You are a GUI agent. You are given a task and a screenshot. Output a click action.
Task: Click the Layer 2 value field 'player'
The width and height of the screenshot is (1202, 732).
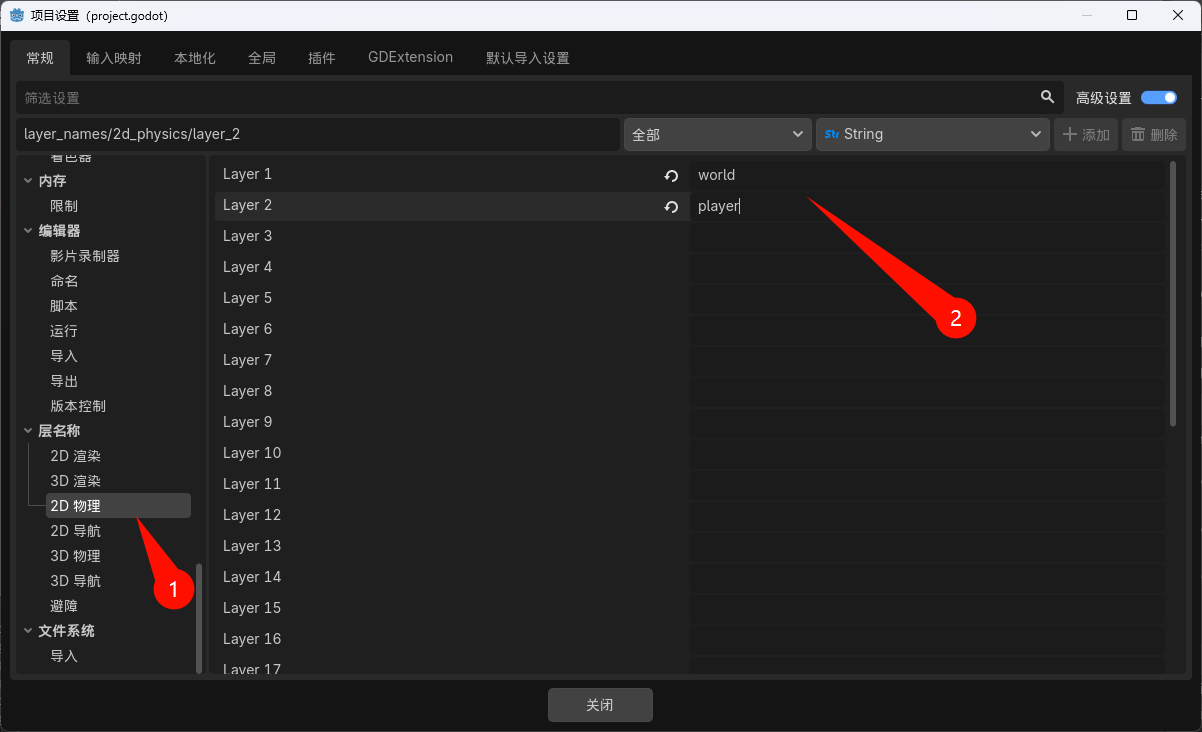tap(926, 206)
